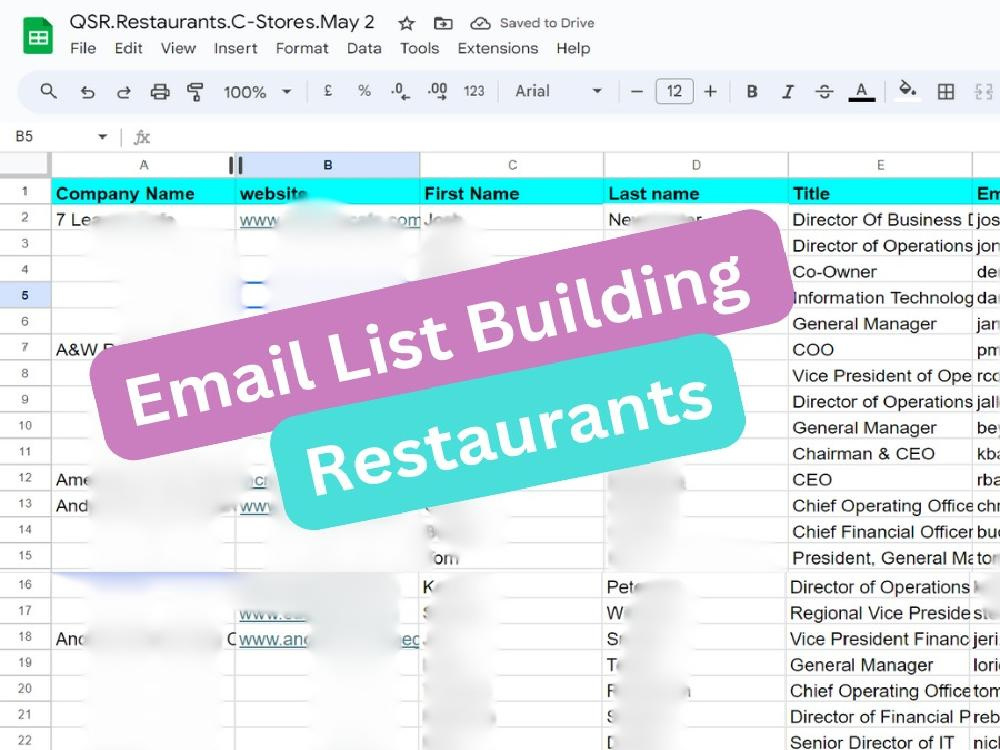Select column B header

[328, 165]
